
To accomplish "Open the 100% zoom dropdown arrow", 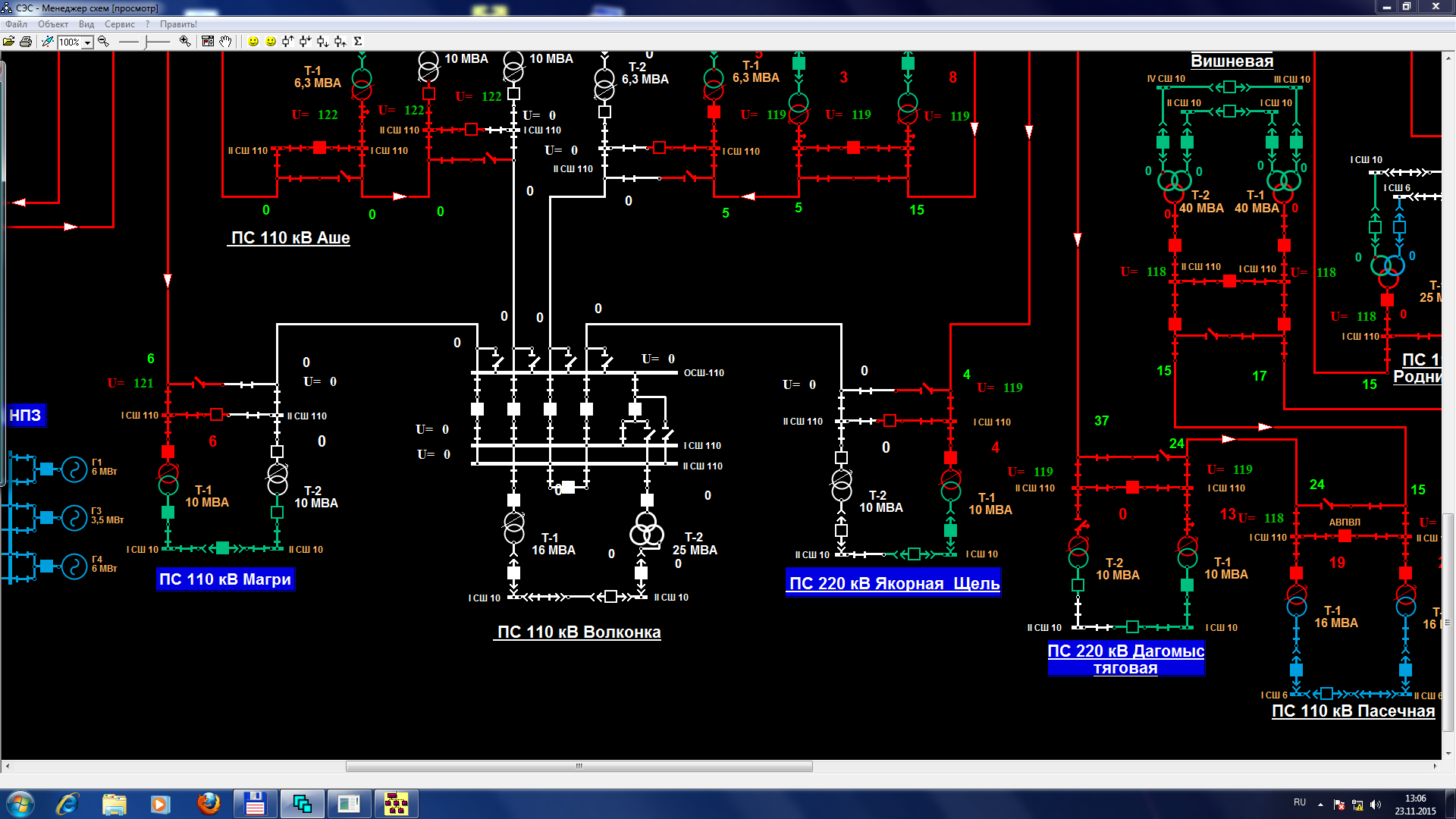I will click(x=88, y=42).
